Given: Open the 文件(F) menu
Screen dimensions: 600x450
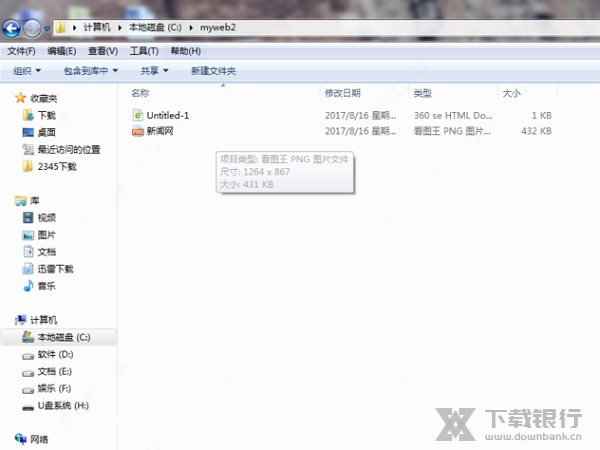Looking at the screenshot, I should click(x=21, y=51).
